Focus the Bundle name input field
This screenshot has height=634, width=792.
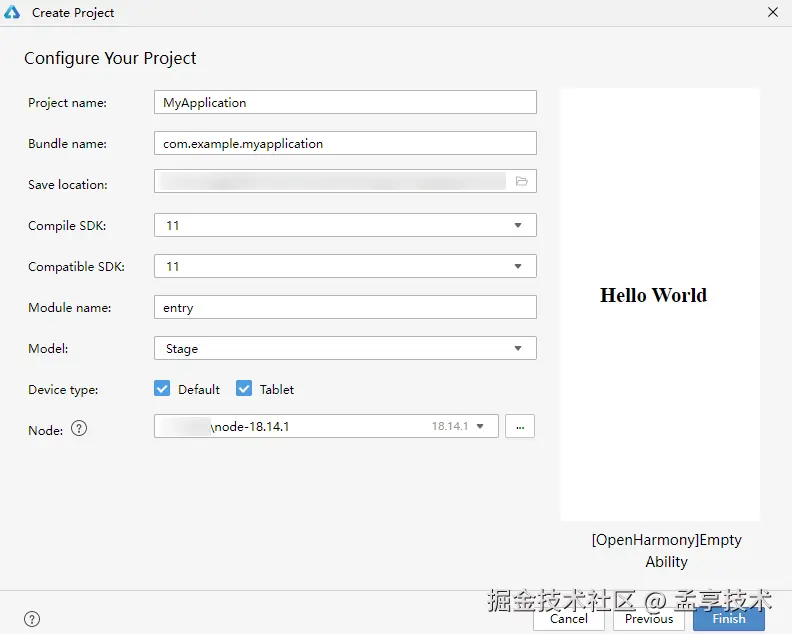345,143
